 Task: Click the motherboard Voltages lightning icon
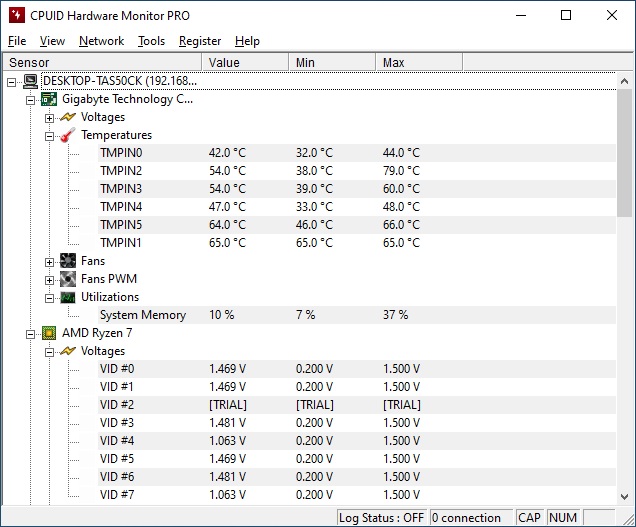point(68,117)
